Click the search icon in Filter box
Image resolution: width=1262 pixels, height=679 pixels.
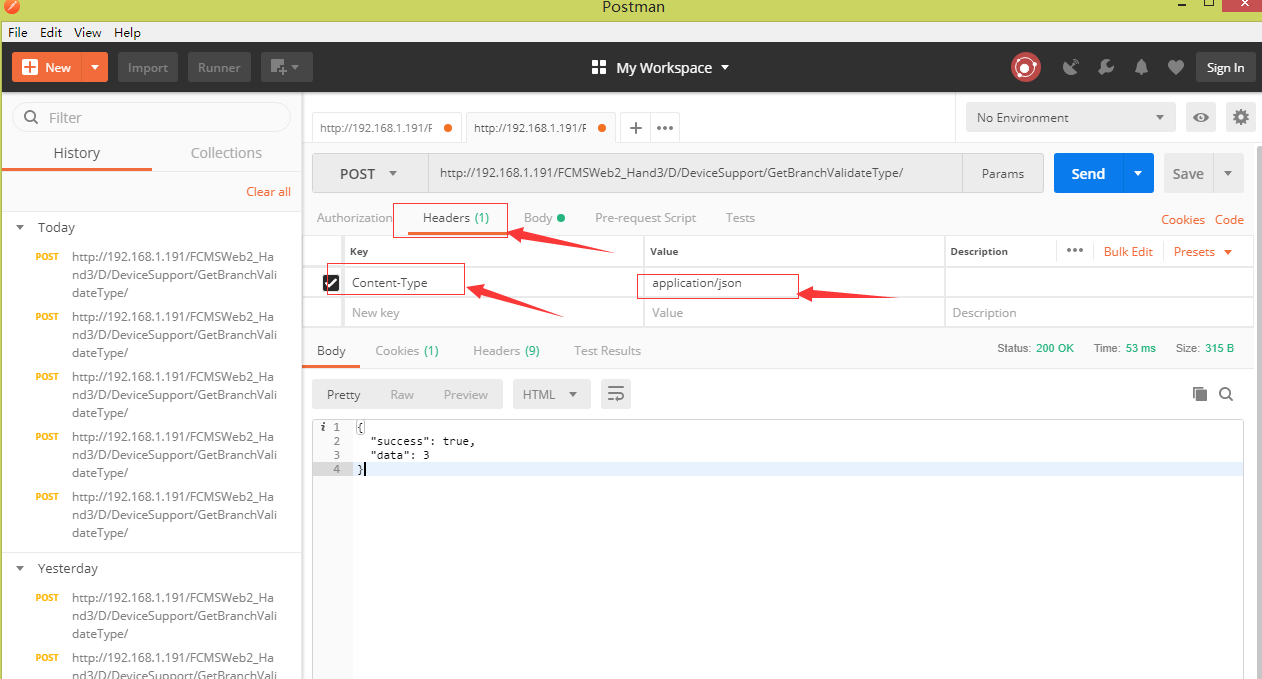click(31, 117)
